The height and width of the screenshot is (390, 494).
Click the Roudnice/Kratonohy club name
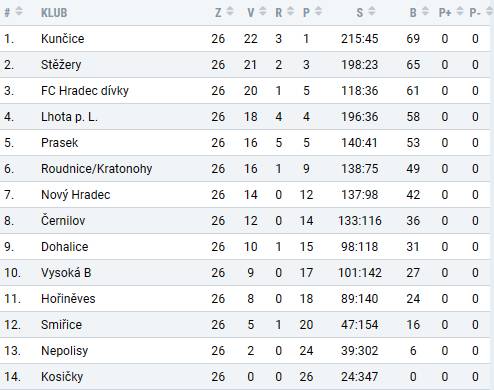point(96,169)
